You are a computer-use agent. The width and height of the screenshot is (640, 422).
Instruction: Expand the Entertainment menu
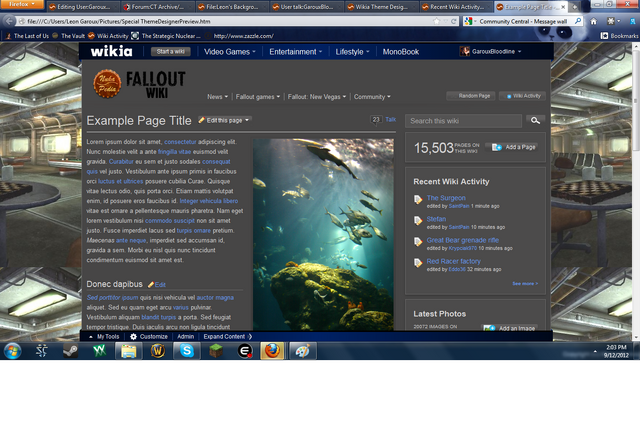(x=296, y=52)
